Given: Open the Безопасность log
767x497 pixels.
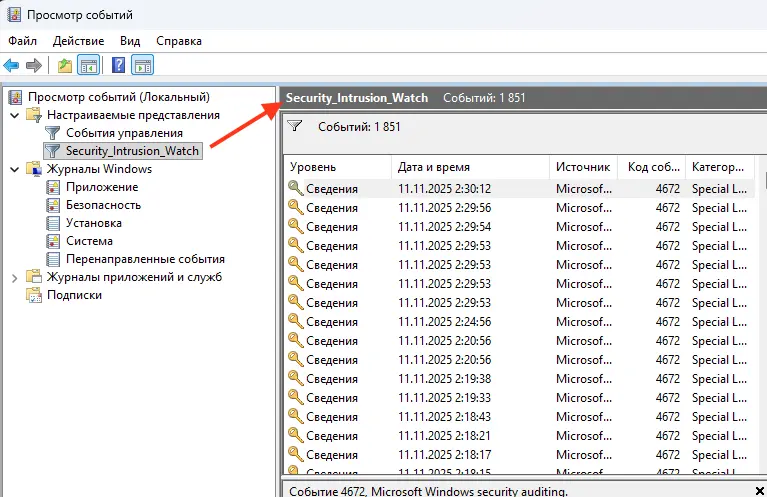Looking at the screenshot, I should (101, 205).
